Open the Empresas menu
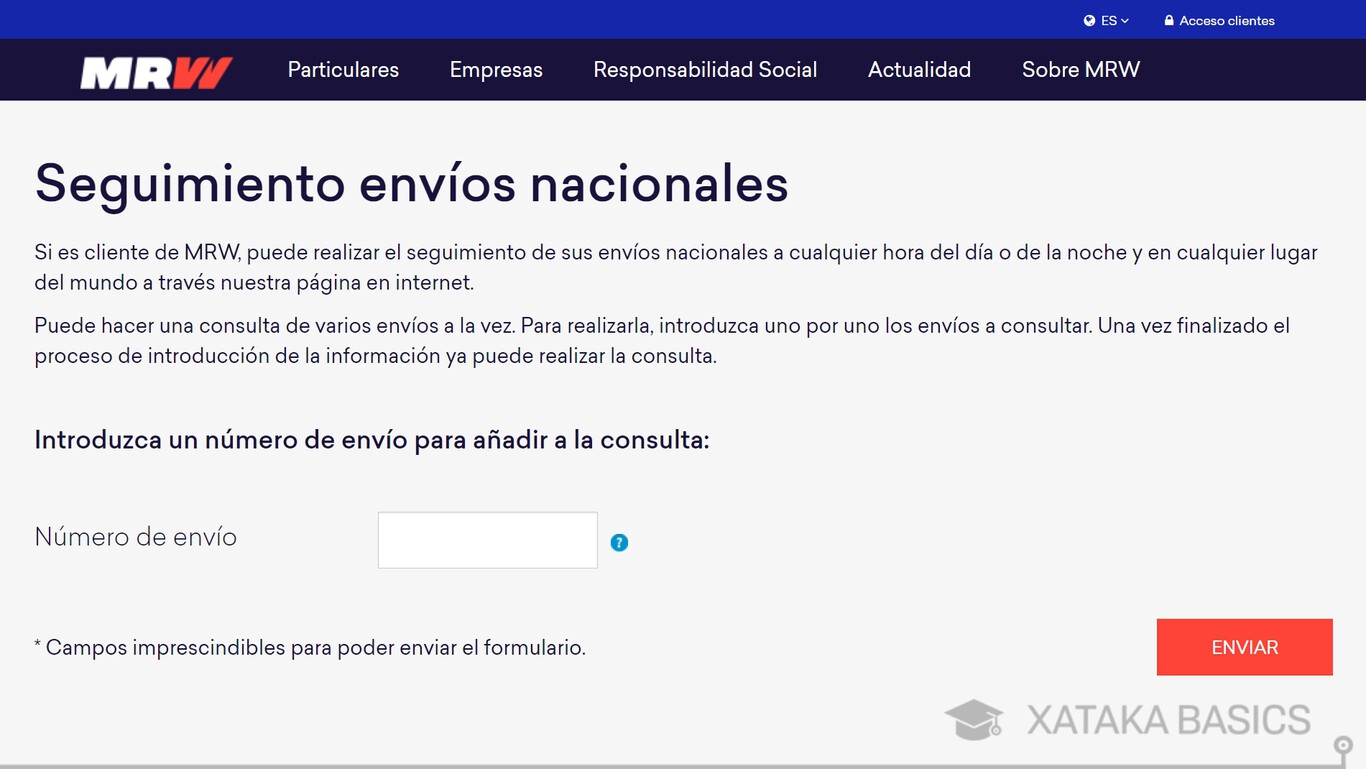The image size is (1366, 769). point(496,70)
